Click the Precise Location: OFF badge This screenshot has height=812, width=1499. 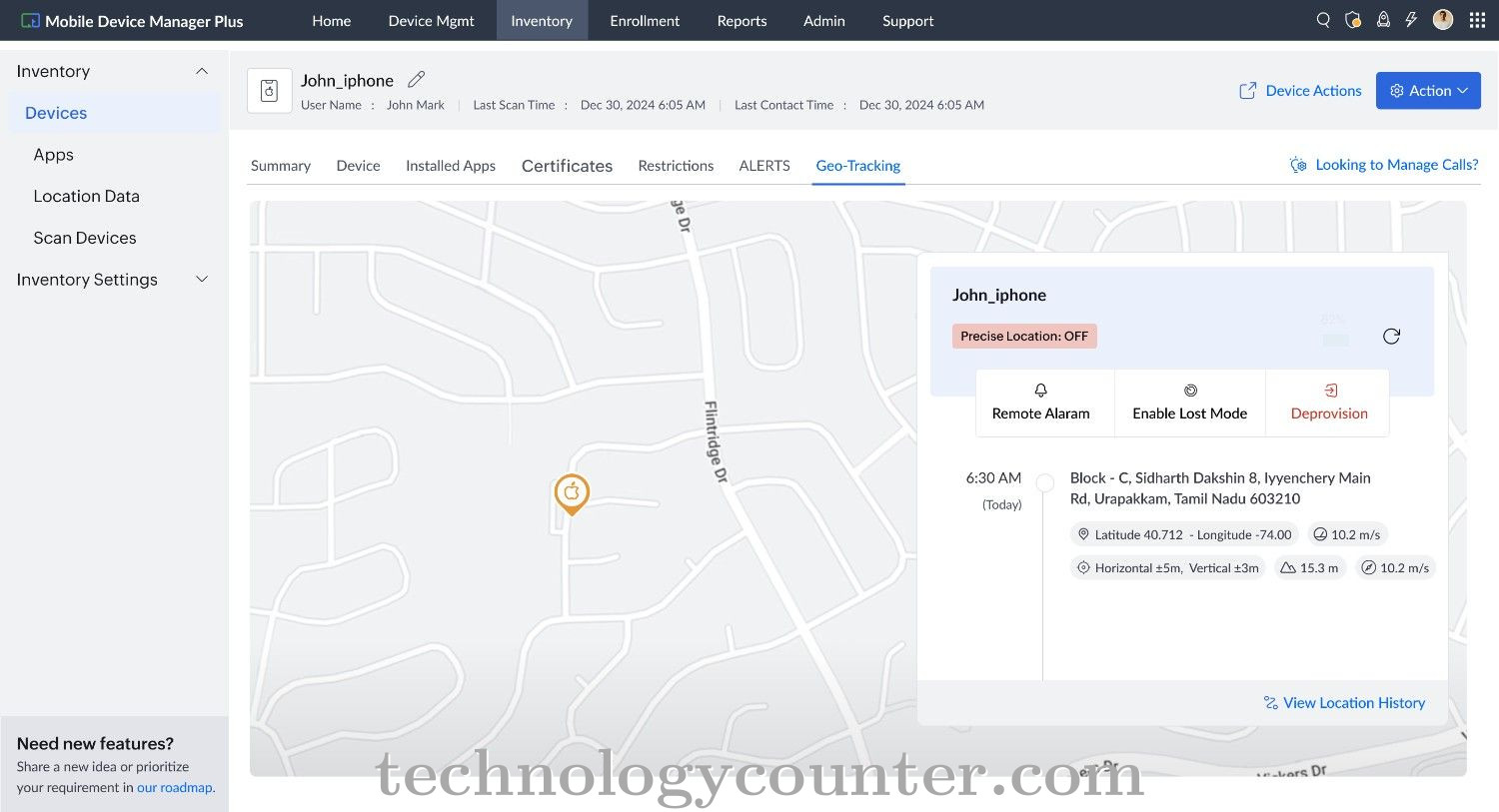coord(1024,337)
